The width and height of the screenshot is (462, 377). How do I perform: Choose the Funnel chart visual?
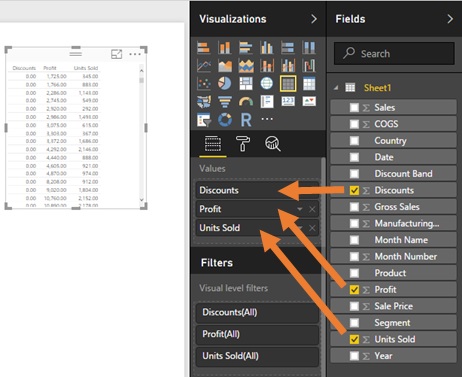point(225,101)
